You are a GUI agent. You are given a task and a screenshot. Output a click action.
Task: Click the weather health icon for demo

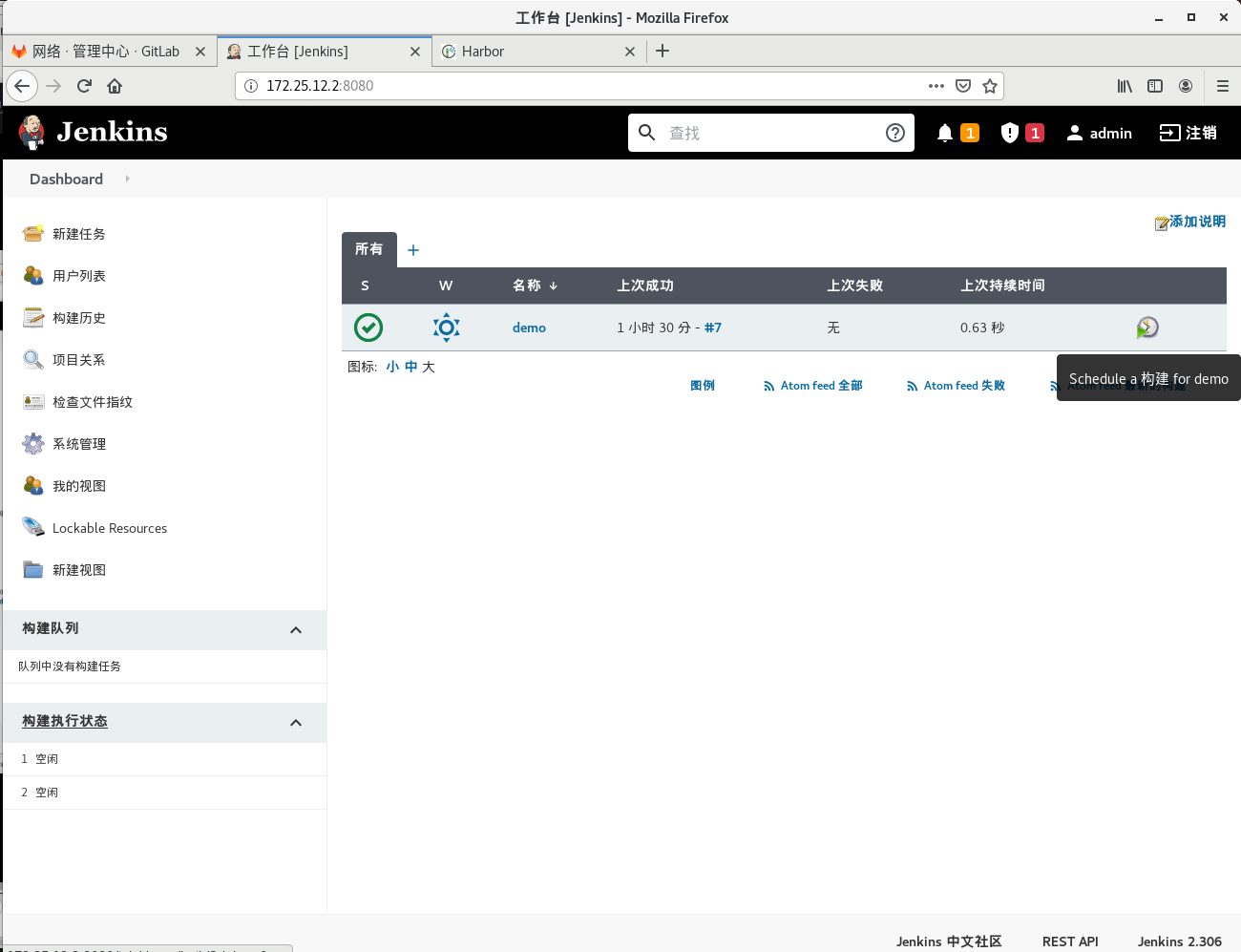click(446, 328)
